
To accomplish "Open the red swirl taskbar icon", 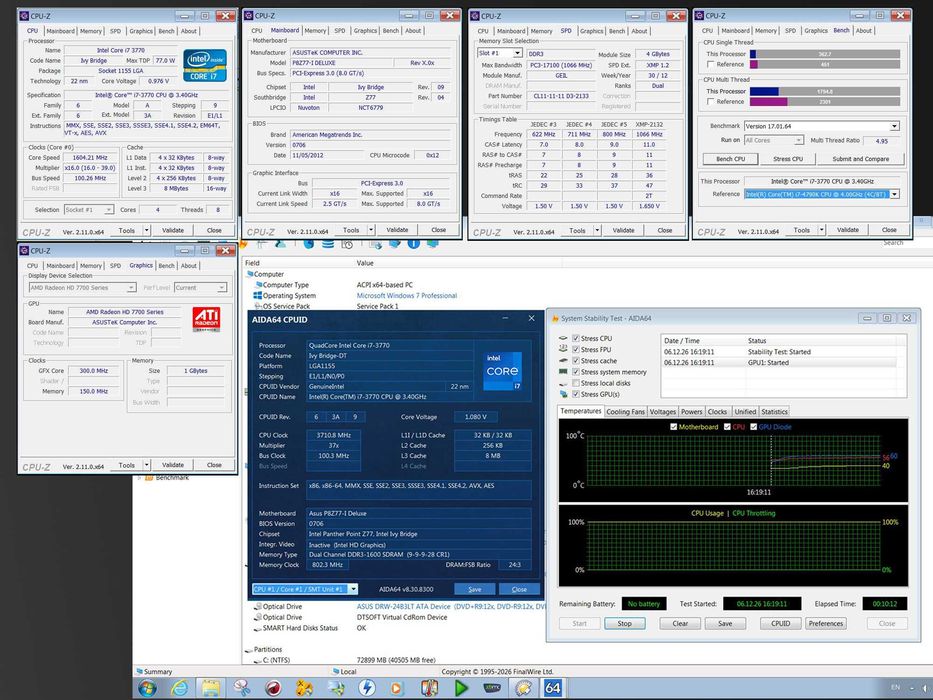I will 273,689.
